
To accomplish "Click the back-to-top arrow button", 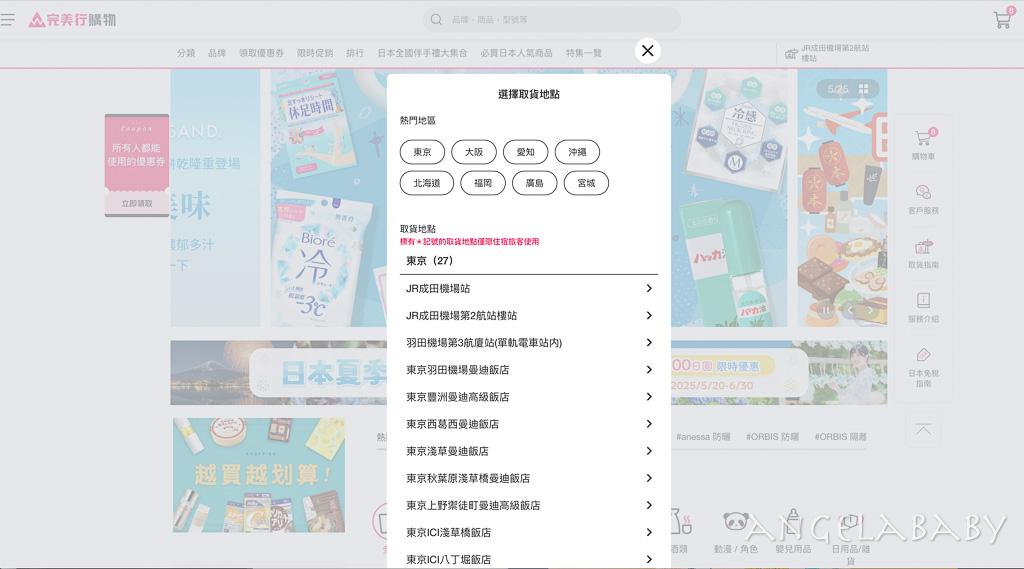I will point(923,429).
